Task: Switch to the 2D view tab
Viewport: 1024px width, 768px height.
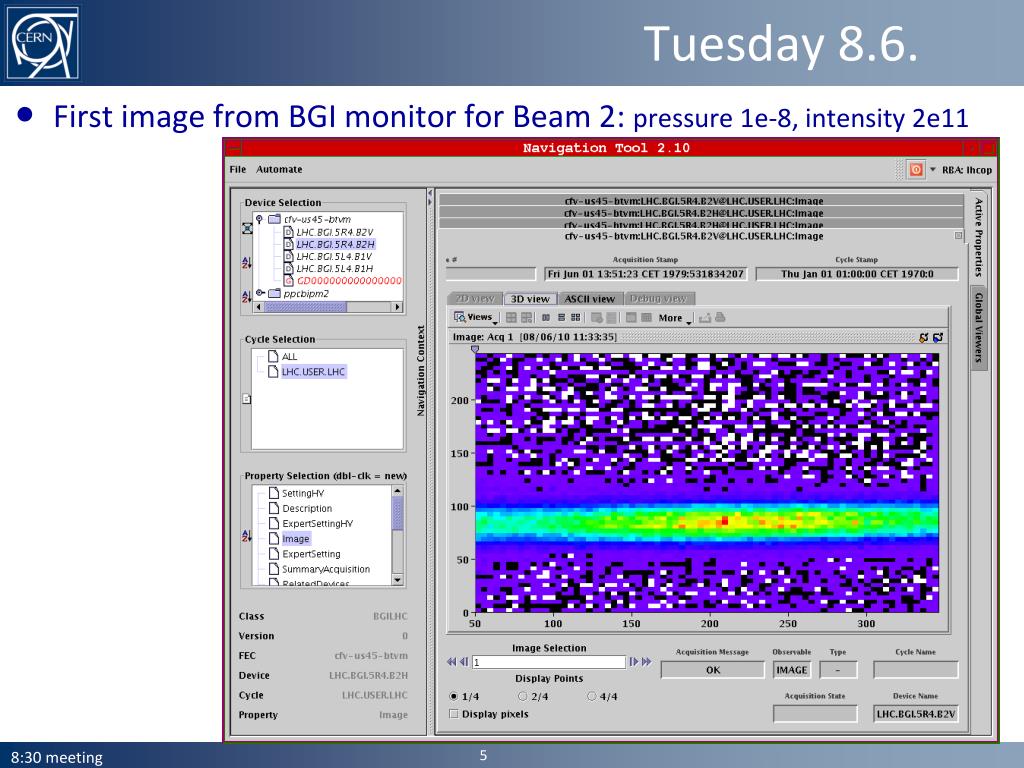Action: pos(475,299)
